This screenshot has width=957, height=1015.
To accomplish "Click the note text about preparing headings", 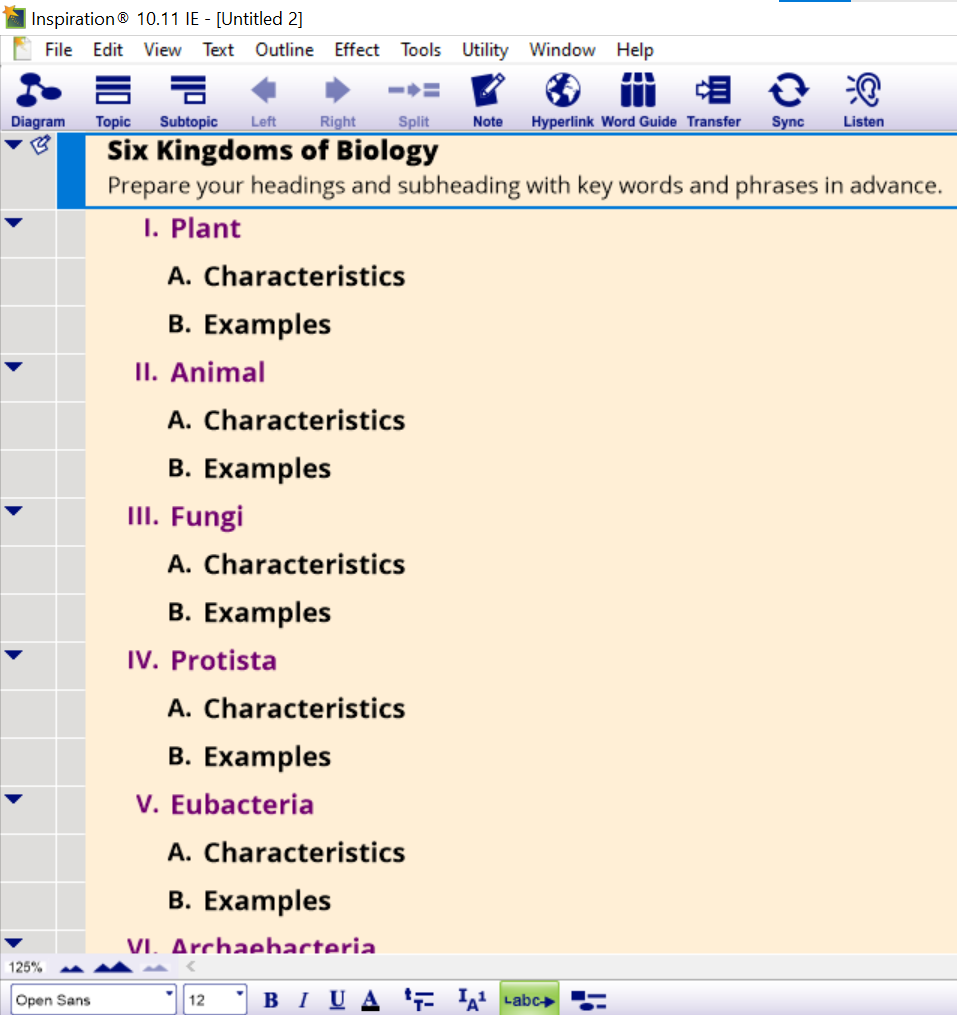I will point(524,186).
